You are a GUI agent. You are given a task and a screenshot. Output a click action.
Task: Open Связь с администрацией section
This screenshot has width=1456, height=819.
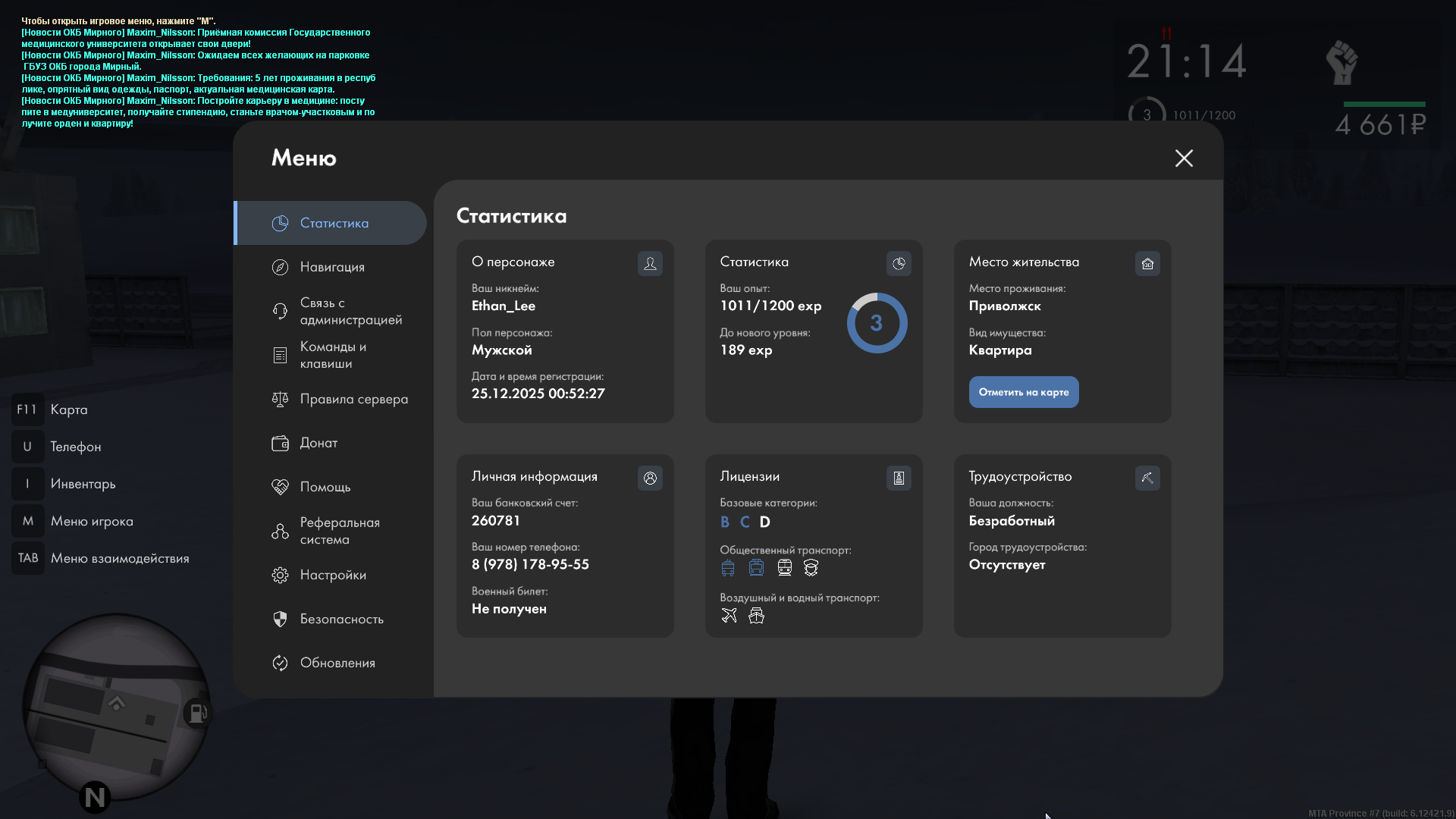[x=350, y=311]
